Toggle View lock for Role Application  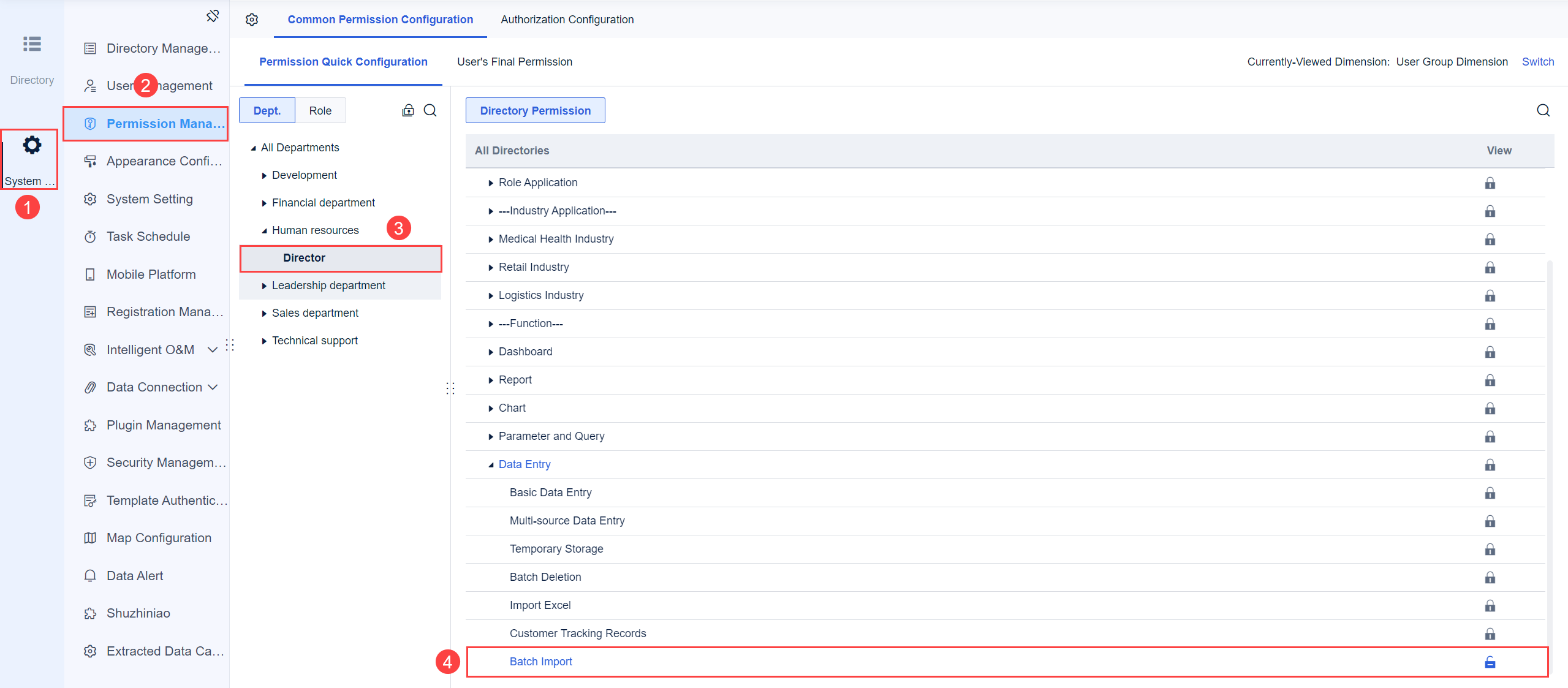tap(1490, 183)
